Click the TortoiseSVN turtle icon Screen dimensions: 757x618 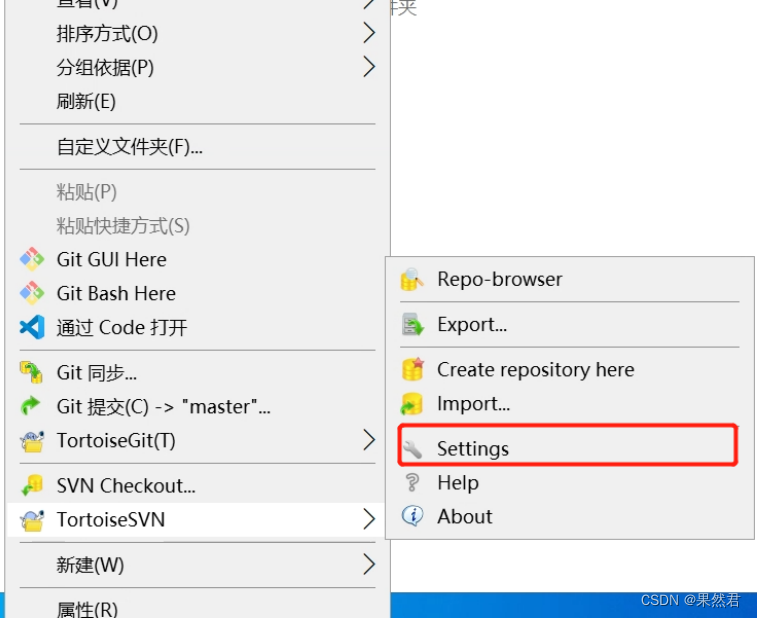32,520
